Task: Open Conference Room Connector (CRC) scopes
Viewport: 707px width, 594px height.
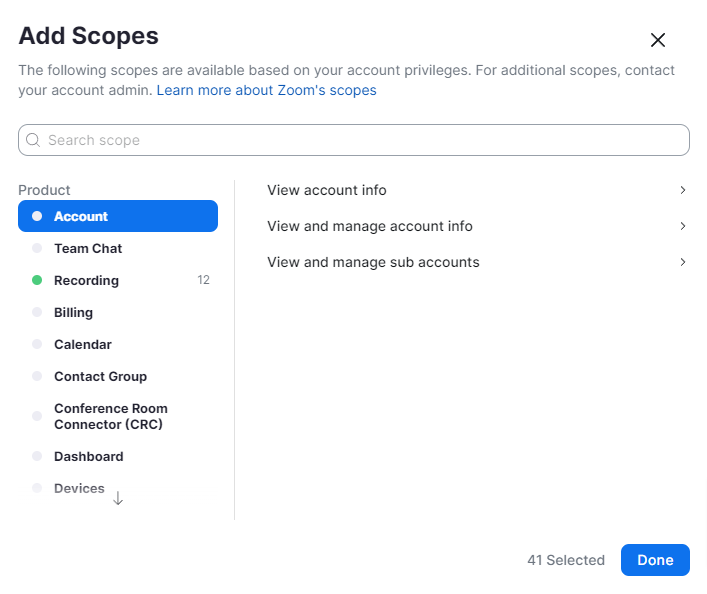Action: click(x=110, y=416)
